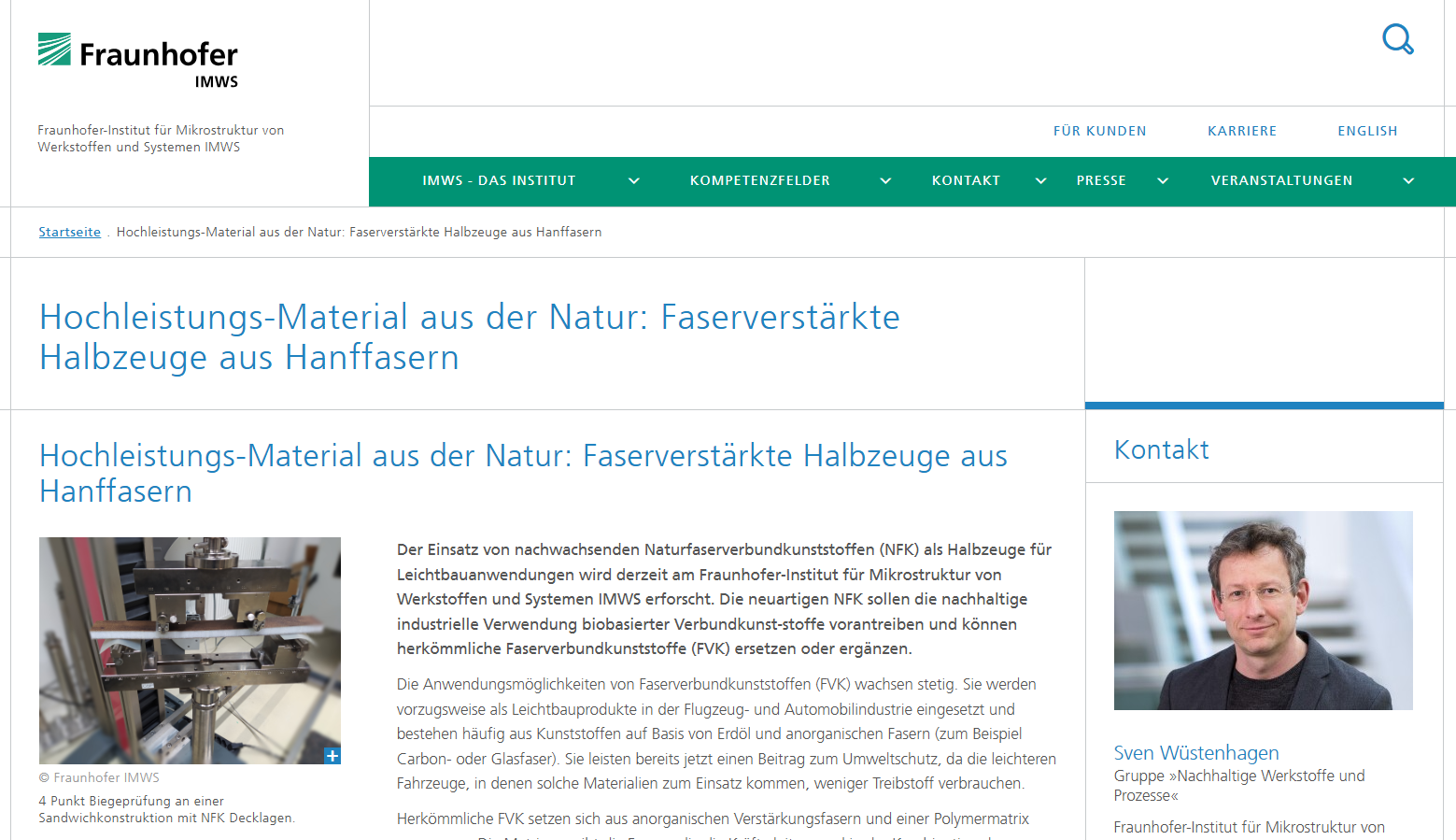1456x840 pixels.
Task: Expand the Kompetenzfelder dropdown arrow
Action: [885, 181]
